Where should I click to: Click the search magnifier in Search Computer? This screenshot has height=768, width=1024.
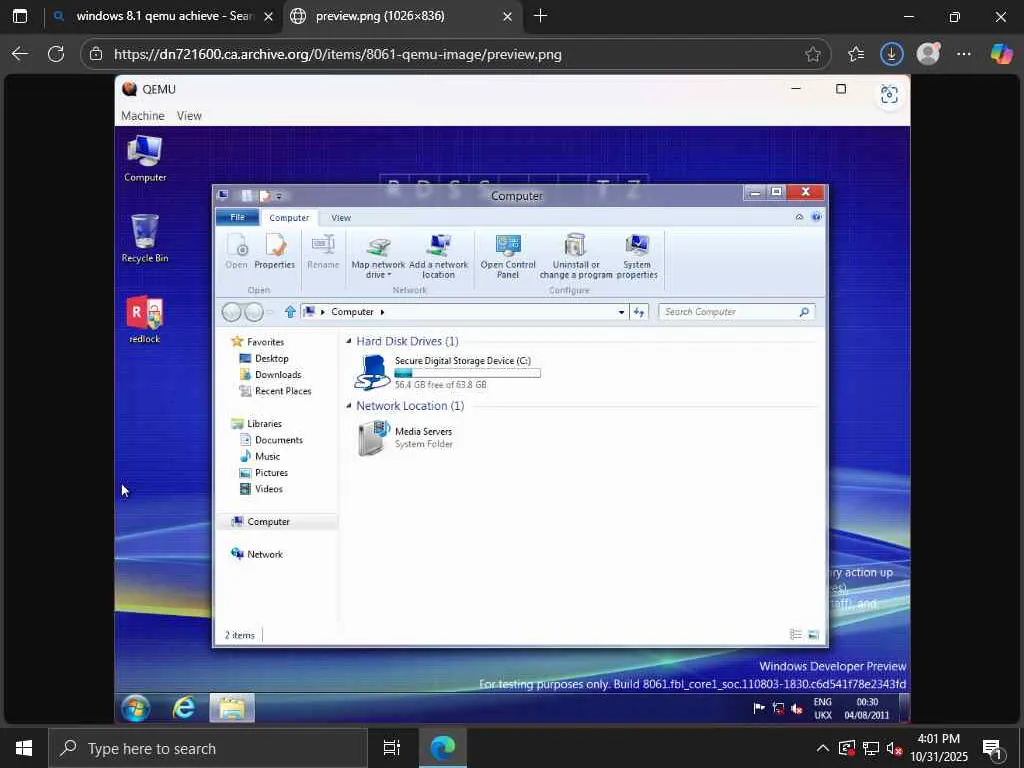click(804, 312)
